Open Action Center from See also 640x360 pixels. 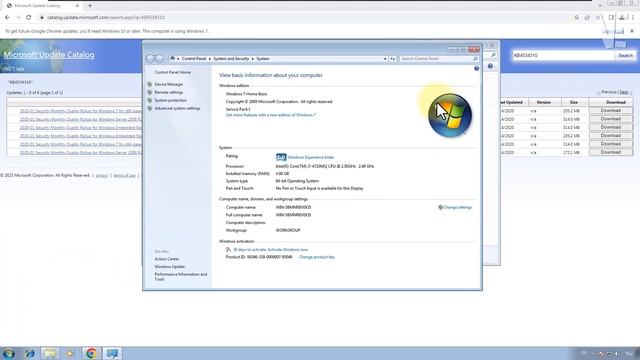(x=167, y=259)
